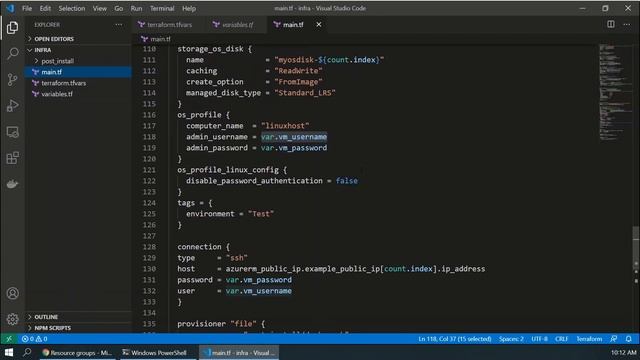Open the Terminal menu
This screenshot has width=640, height=360.
coord(162,8)
